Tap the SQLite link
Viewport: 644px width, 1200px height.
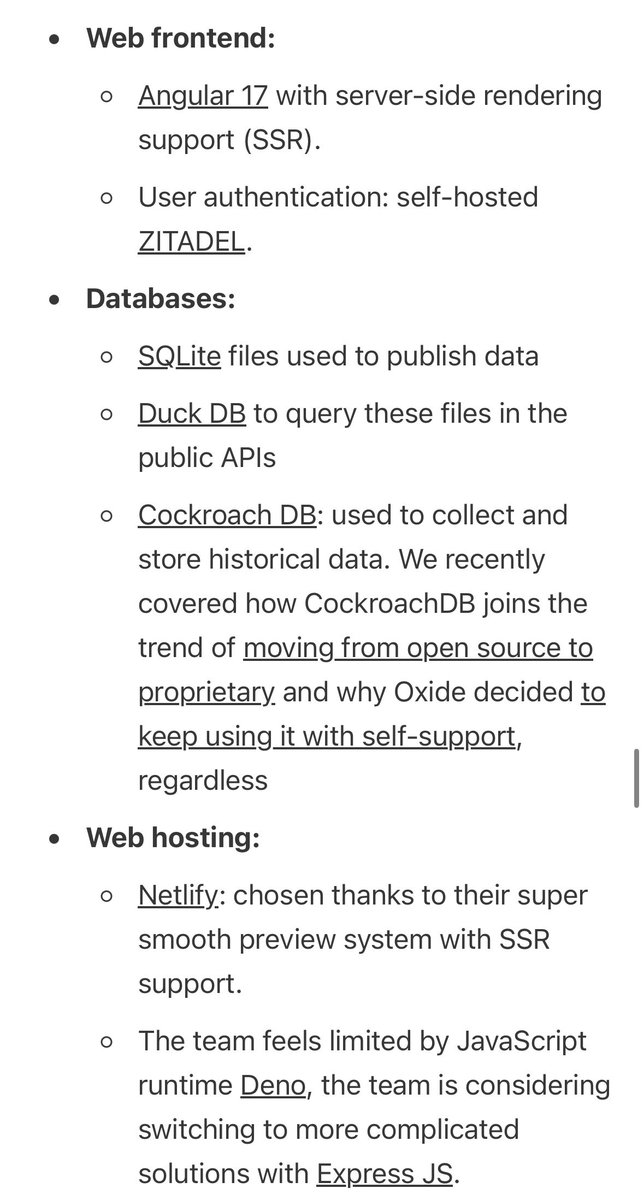point(179,356)
